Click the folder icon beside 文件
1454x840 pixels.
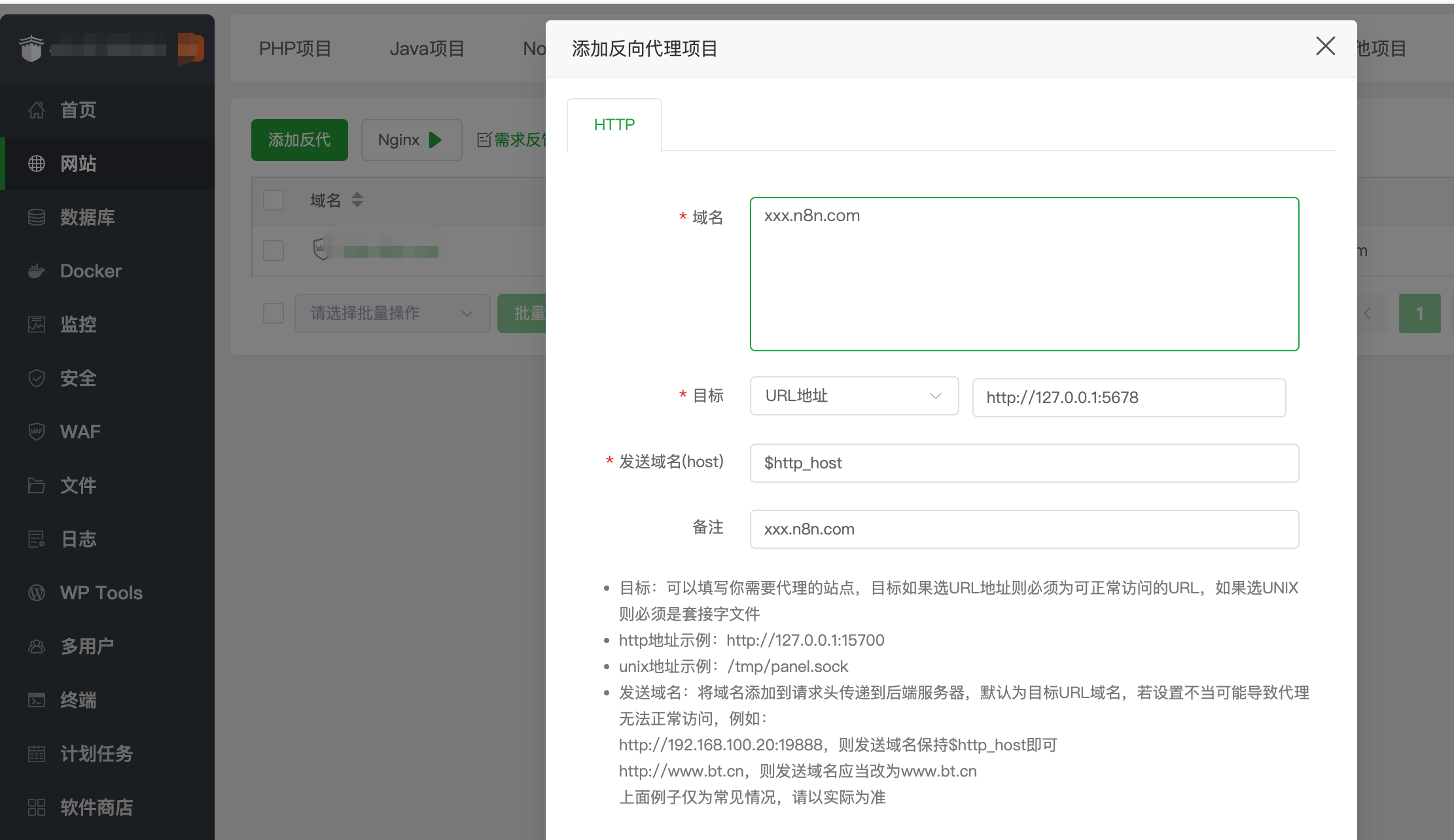tap(37, 485)
